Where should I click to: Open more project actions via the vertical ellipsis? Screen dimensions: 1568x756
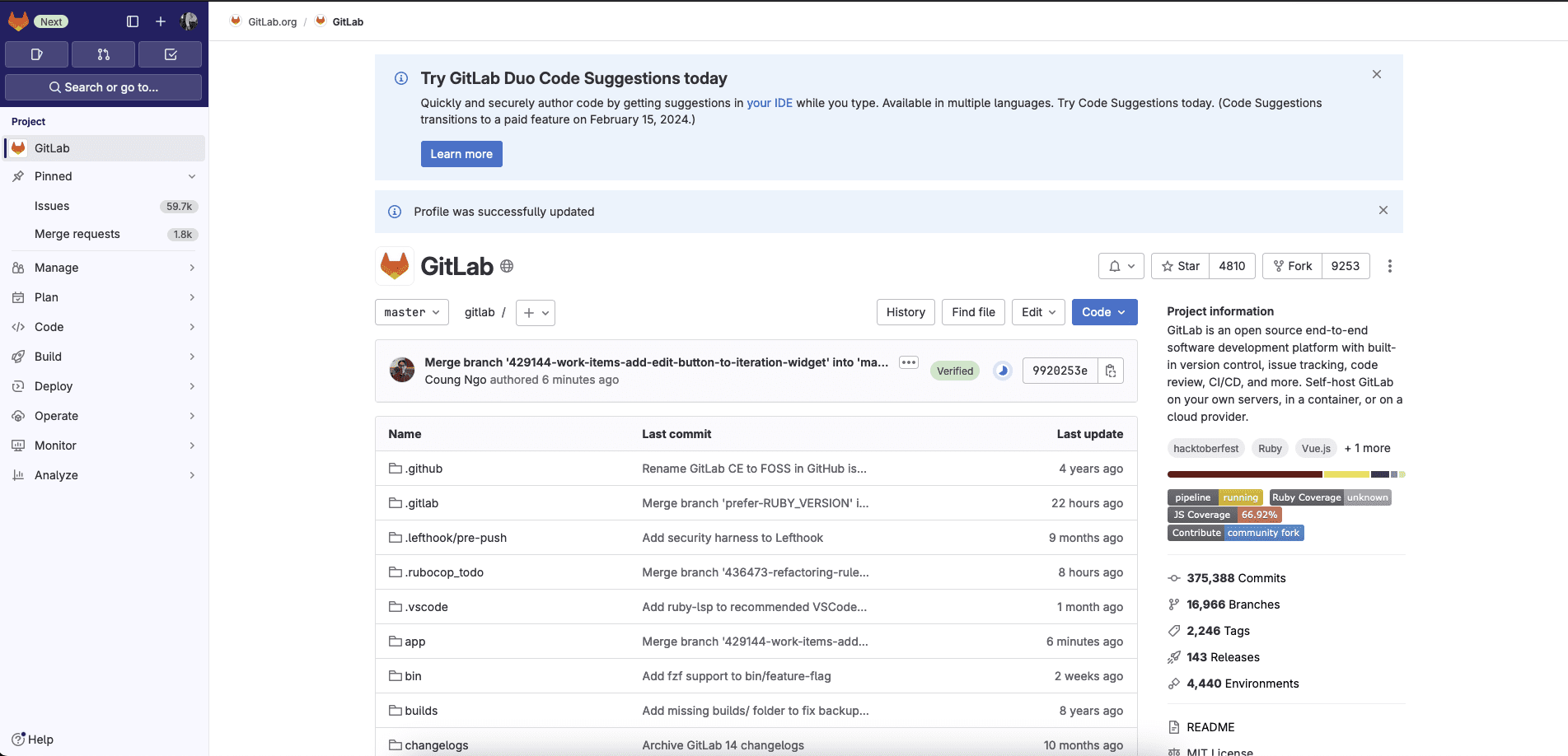click(1390, 266)
